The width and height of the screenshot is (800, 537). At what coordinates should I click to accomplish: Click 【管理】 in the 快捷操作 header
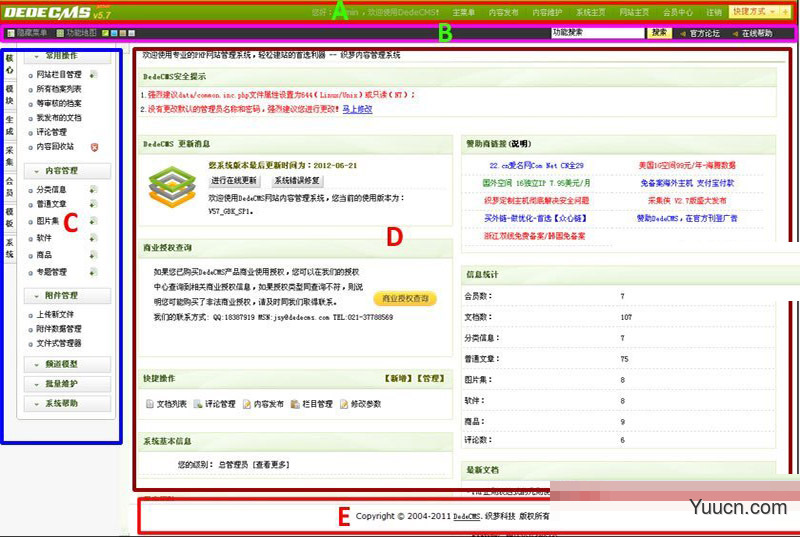(x=431, y=378)
